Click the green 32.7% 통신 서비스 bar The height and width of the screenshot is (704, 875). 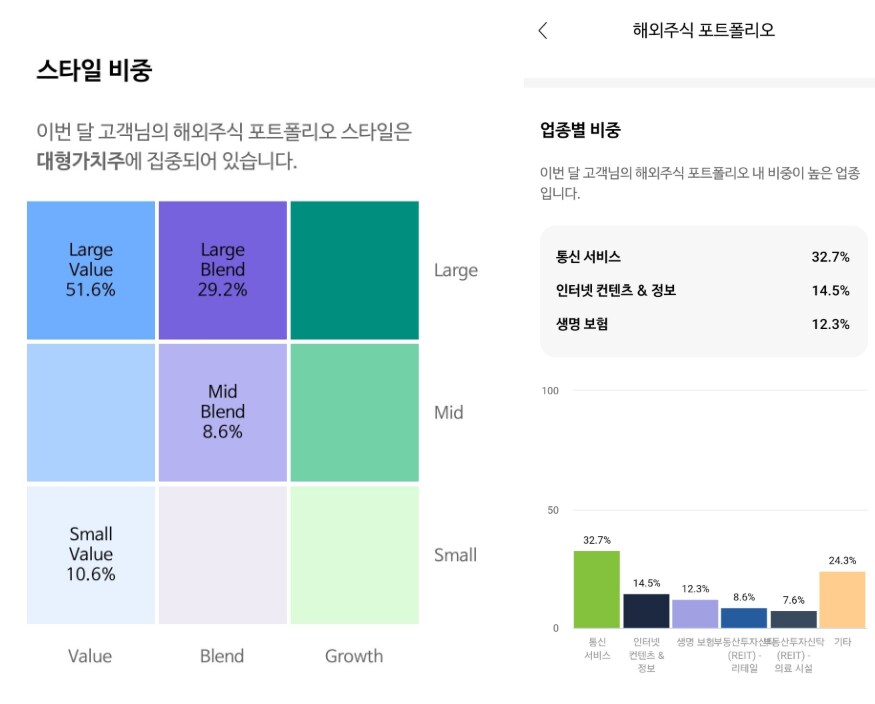597,589
